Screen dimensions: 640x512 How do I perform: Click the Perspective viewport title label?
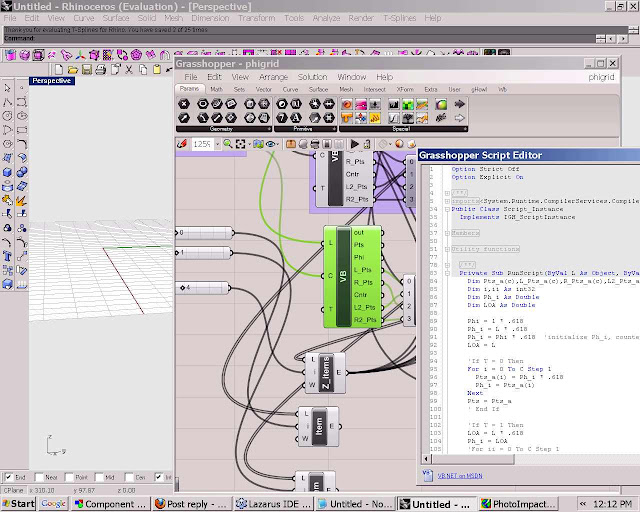(50, 81)
